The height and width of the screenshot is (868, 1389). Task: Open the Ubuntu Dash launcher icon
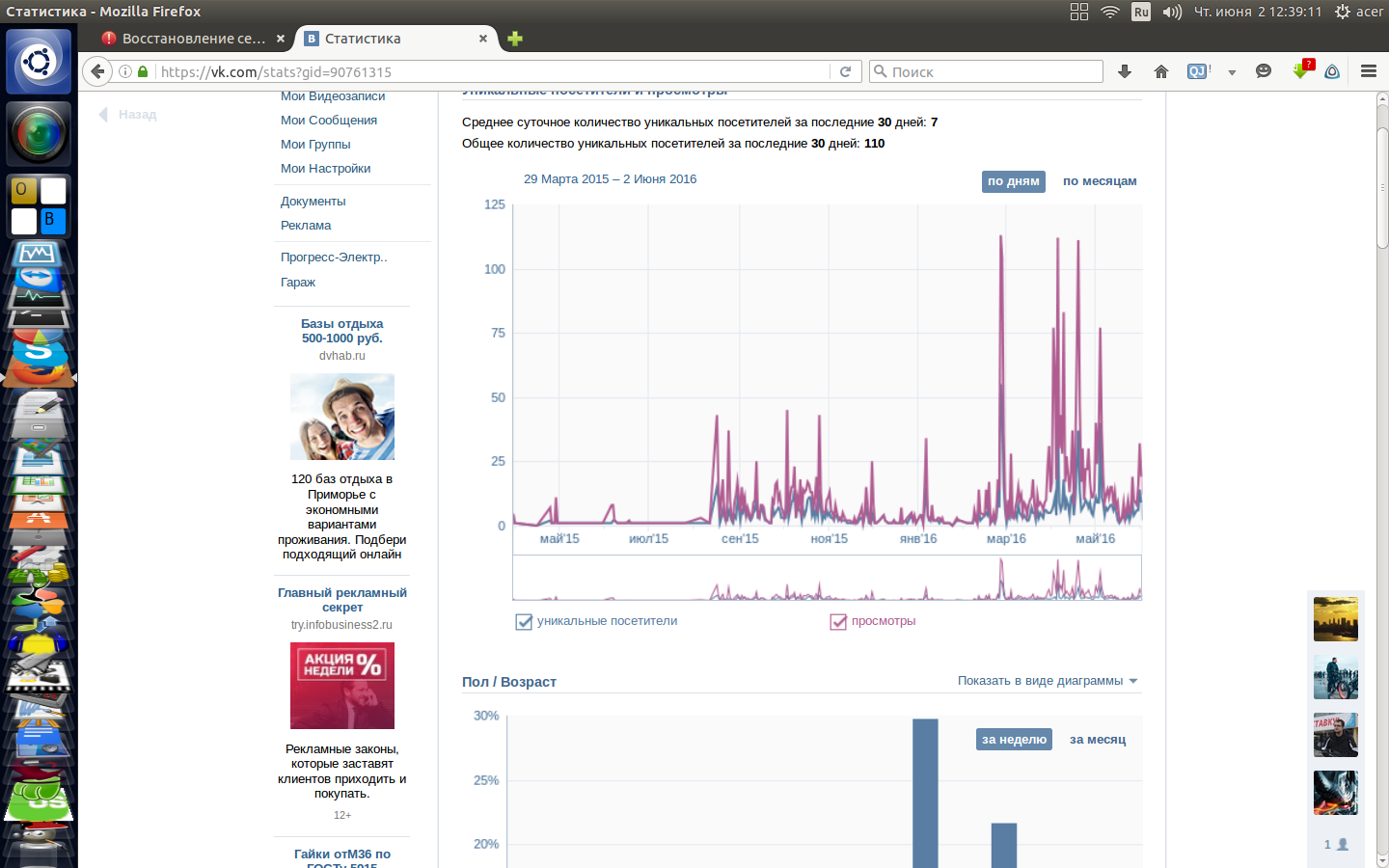pos(39,63)
